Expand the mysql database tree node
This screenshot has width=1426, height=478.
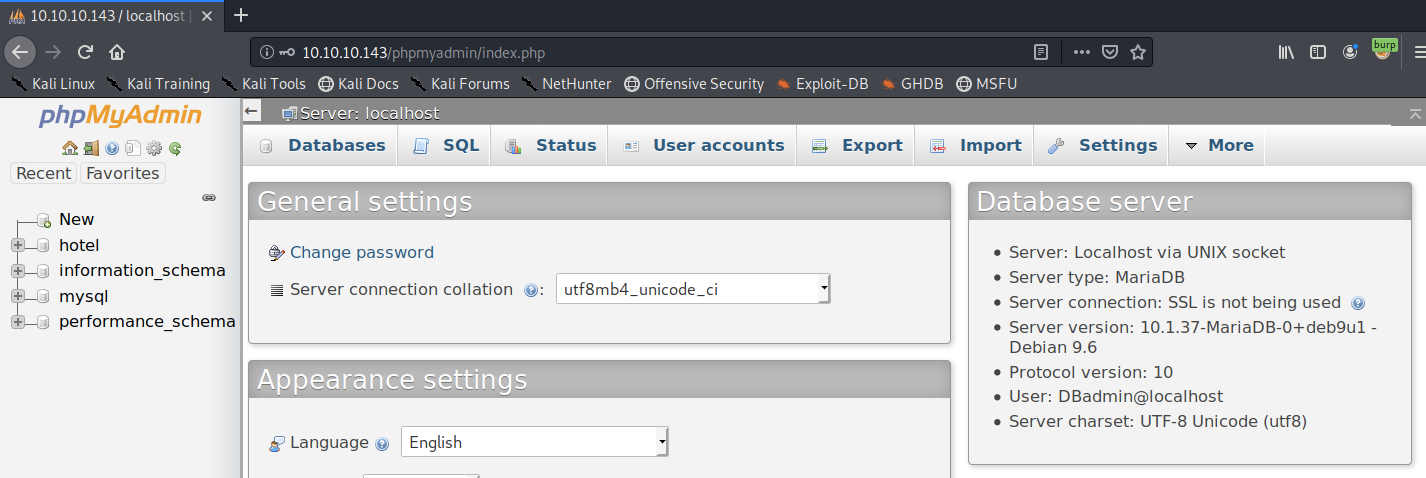click(17, 297)
